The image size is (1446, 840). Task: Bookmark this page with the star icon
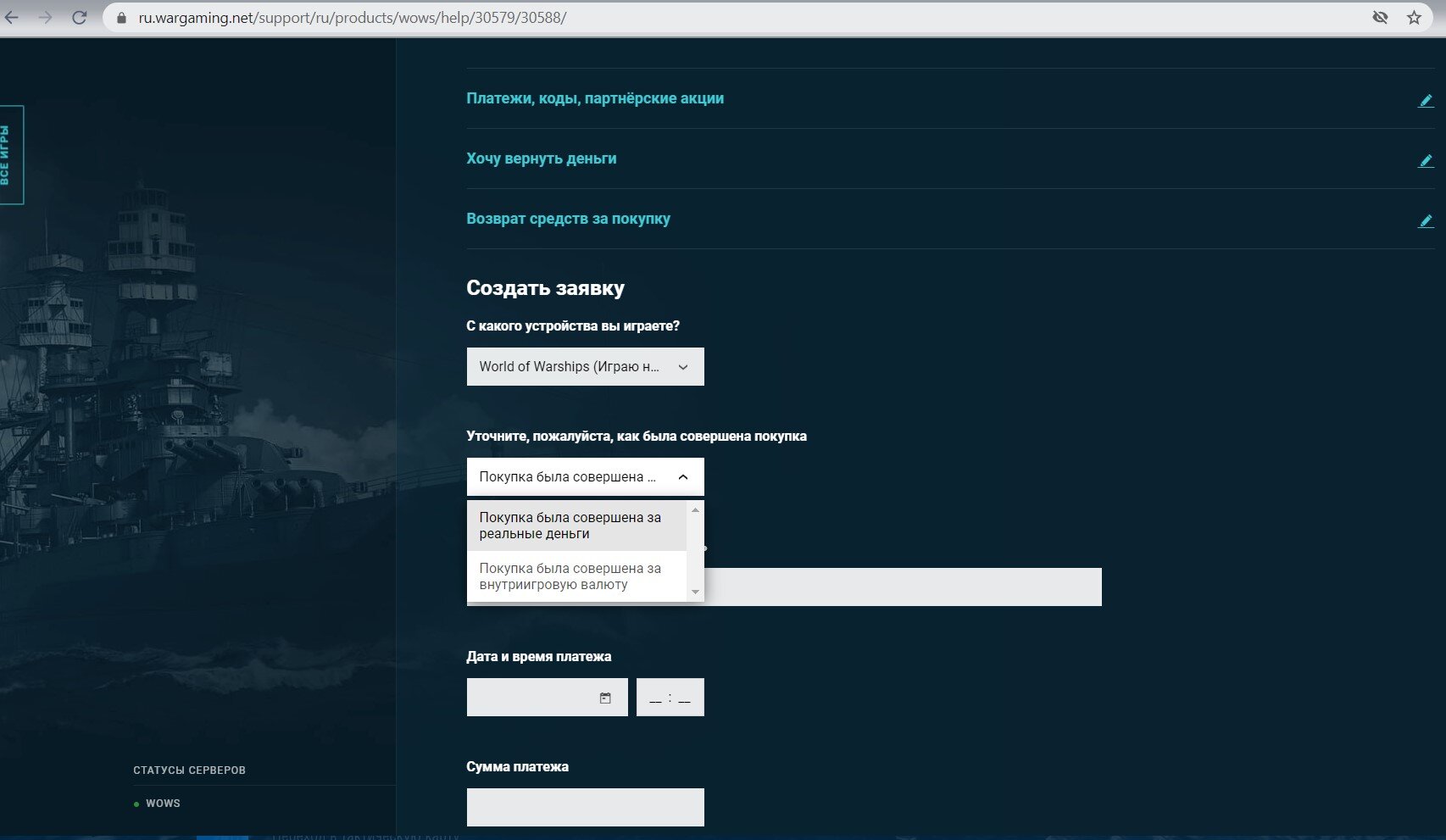tap(1414, 17)
